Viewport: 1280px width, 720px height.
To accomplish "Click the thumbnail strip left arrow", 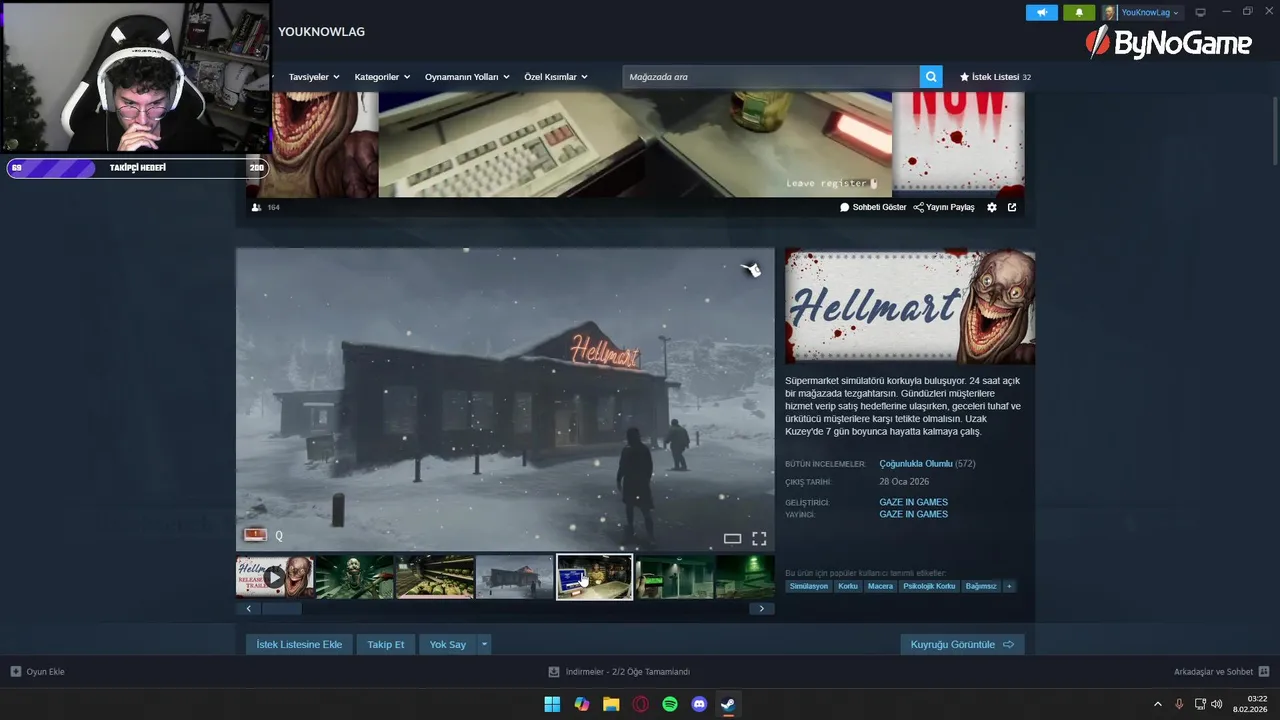I will [248, 608].
